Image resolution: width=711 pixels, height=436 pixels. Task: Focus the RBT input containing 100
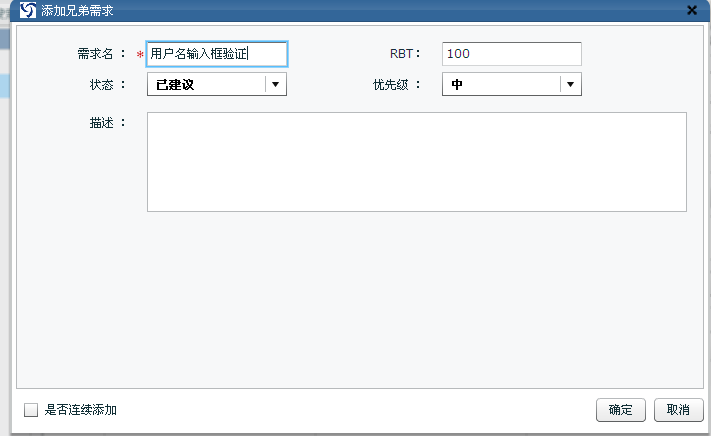pos(511,54)
